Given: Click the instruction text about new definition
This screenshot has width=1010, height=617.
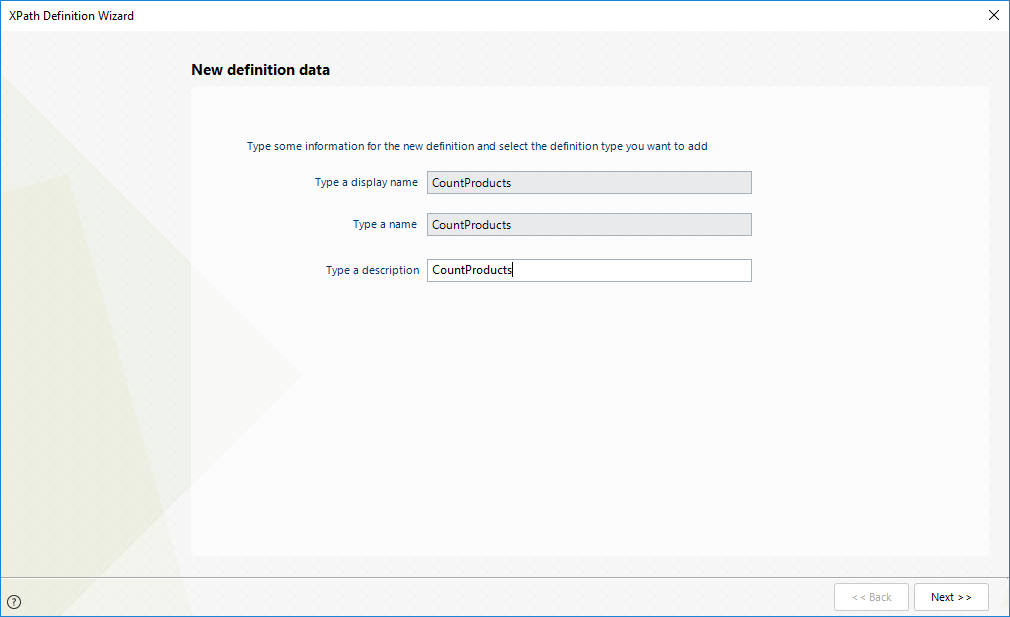Looking at the screenshot, I should pyautogui.click(x=477, y=146).
